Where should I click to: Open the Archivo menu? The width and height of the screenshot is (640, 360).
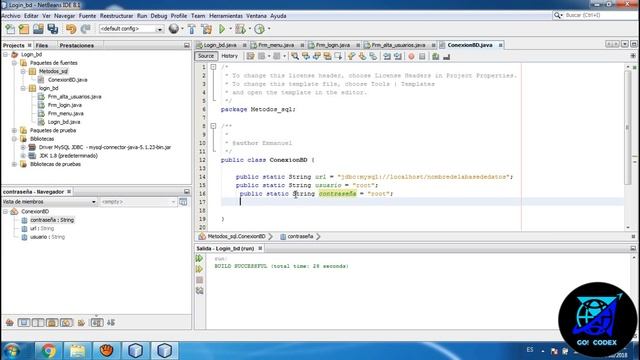(x=11, y=16)
